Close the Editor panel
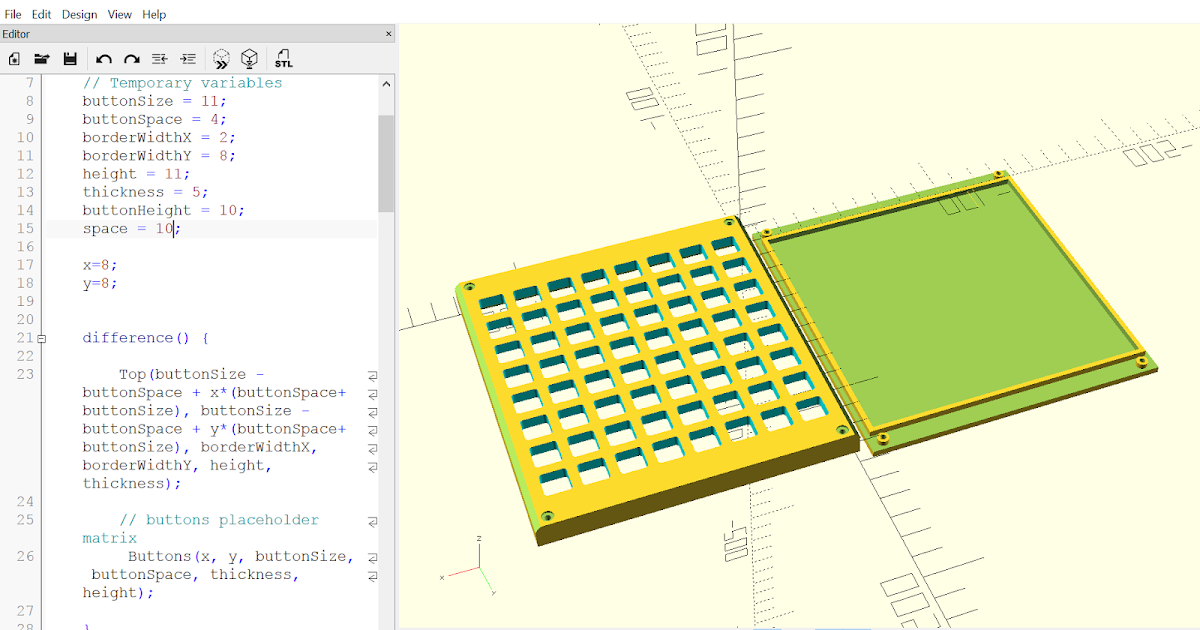Screen dimensions: 1200x630 pos(388,33)
